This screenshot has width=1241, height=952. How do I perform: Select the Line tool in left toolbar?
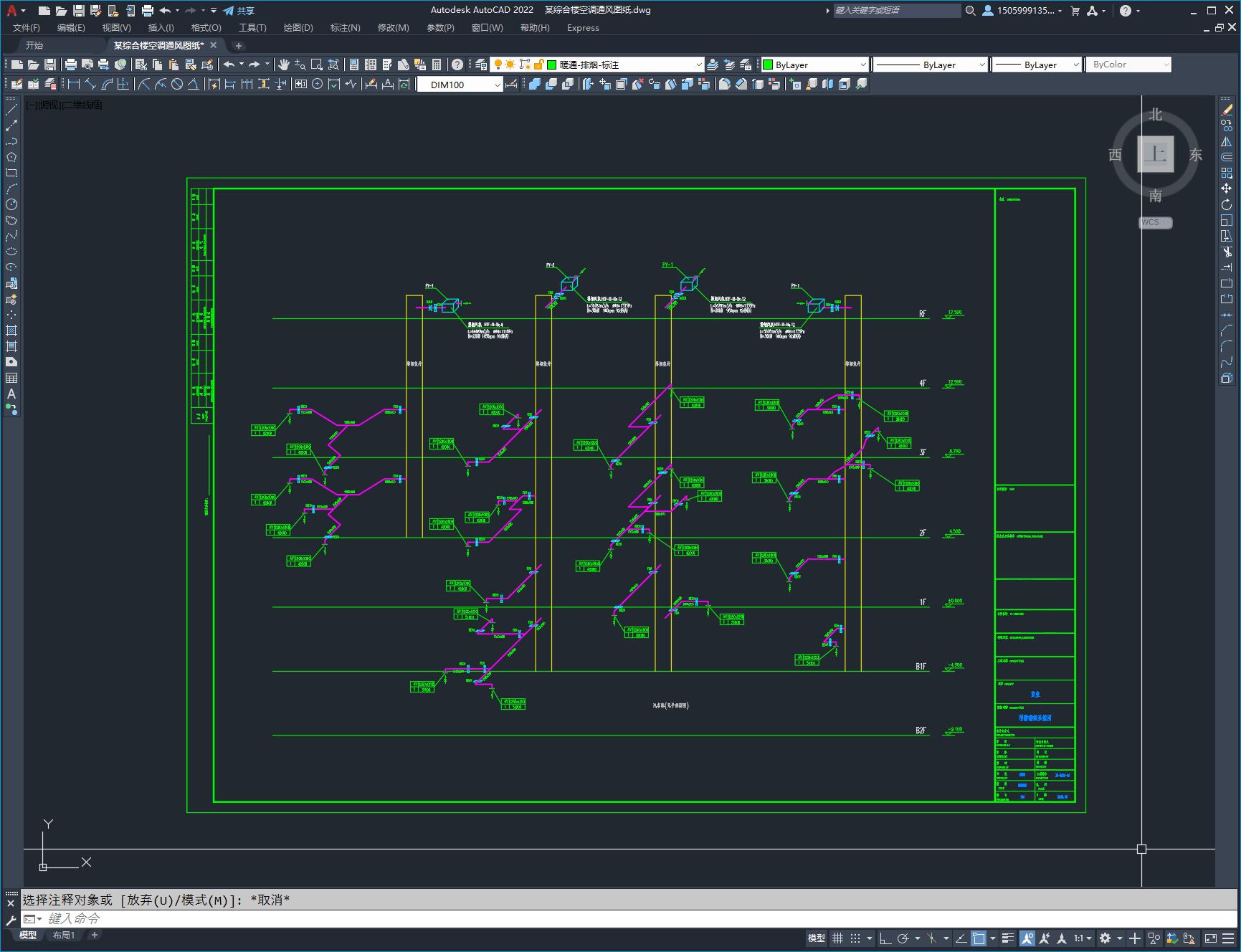tap(11, 110)
